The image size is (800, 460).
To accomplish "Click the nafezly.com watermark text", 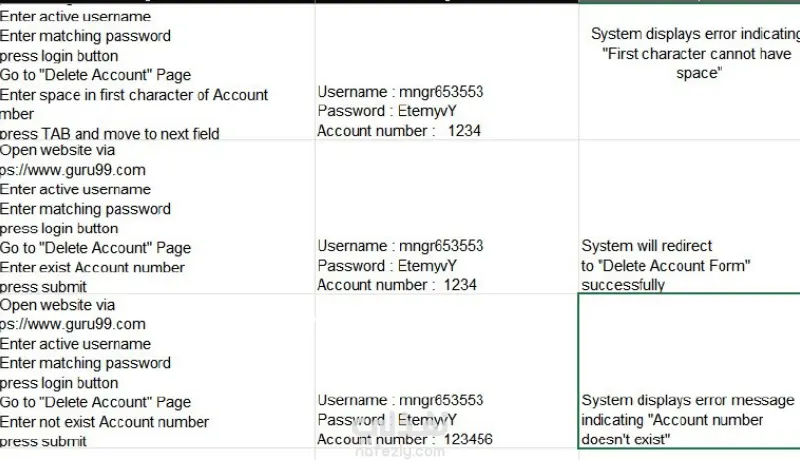I will point(411,451).
